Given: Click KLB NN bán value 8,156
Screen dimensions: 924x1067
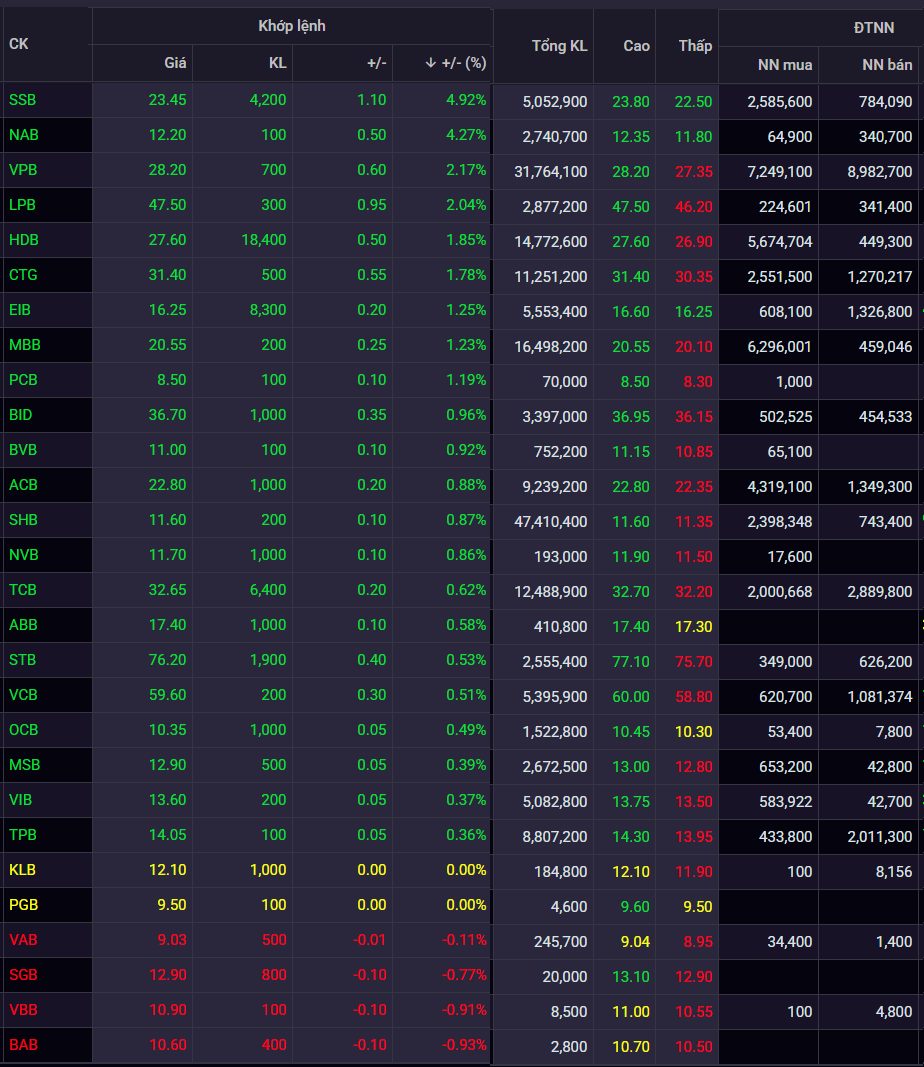Looking at the screenshot, I should click(893, 872).
